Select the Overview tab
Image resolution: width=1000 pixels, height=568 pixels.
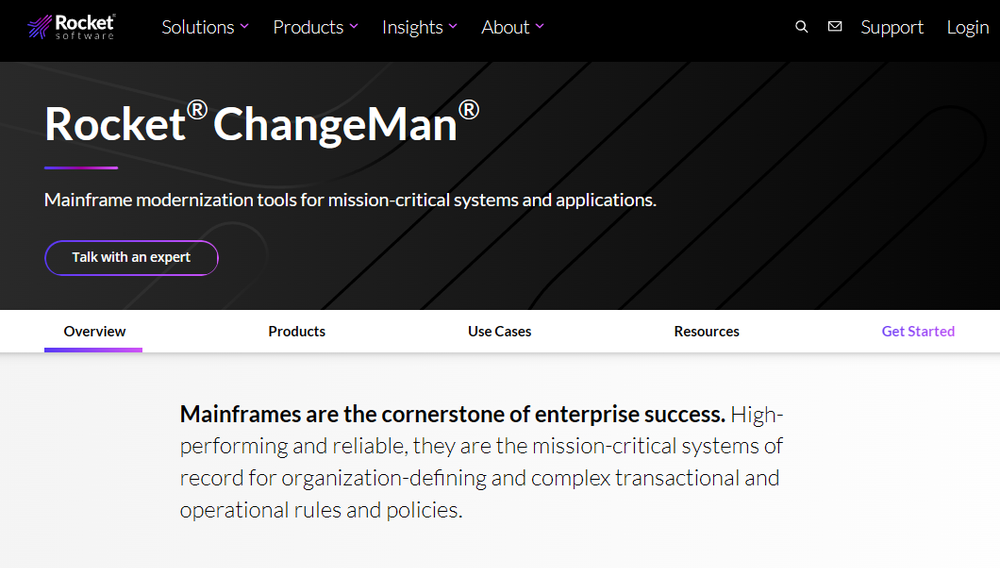[x=95, y=331]
